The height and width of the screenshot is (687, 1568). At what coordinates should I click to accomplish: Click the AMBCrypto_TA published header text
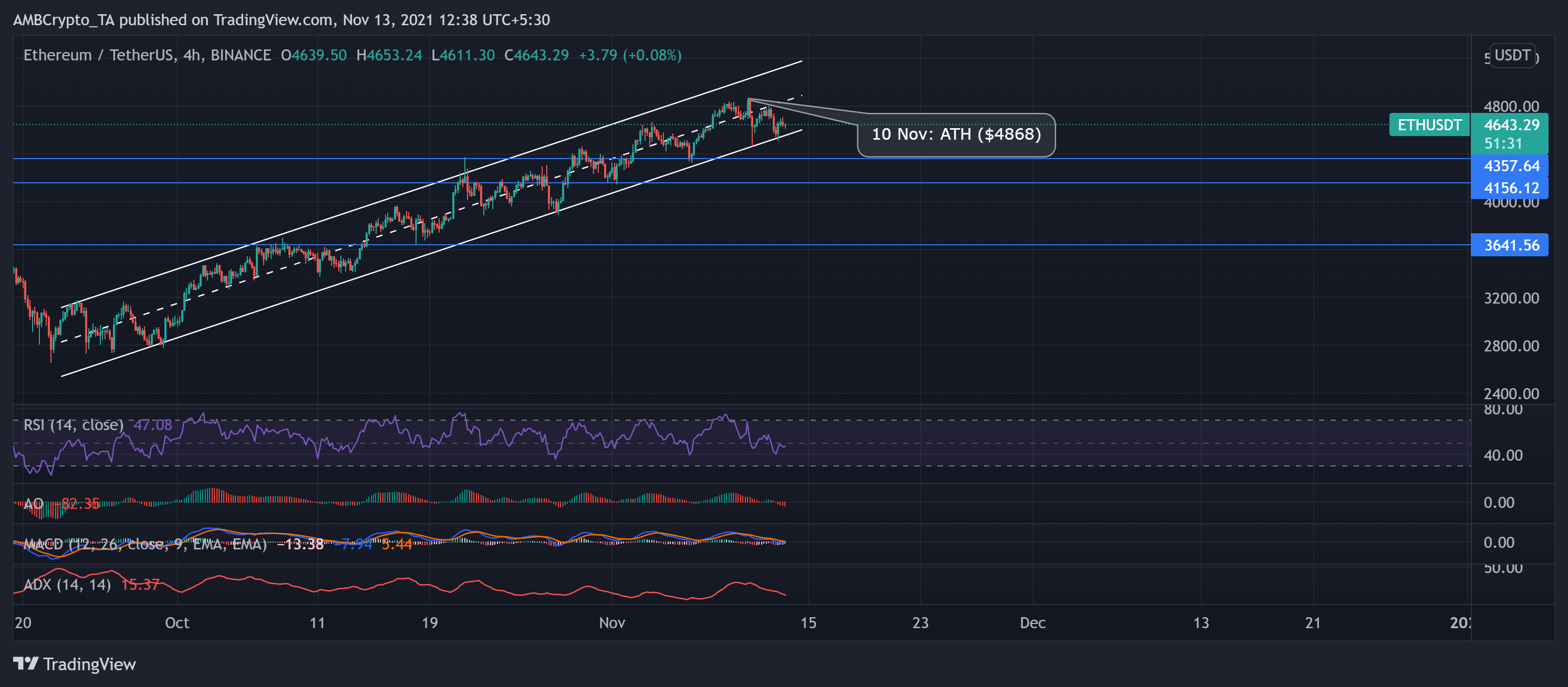click(281, 20)
